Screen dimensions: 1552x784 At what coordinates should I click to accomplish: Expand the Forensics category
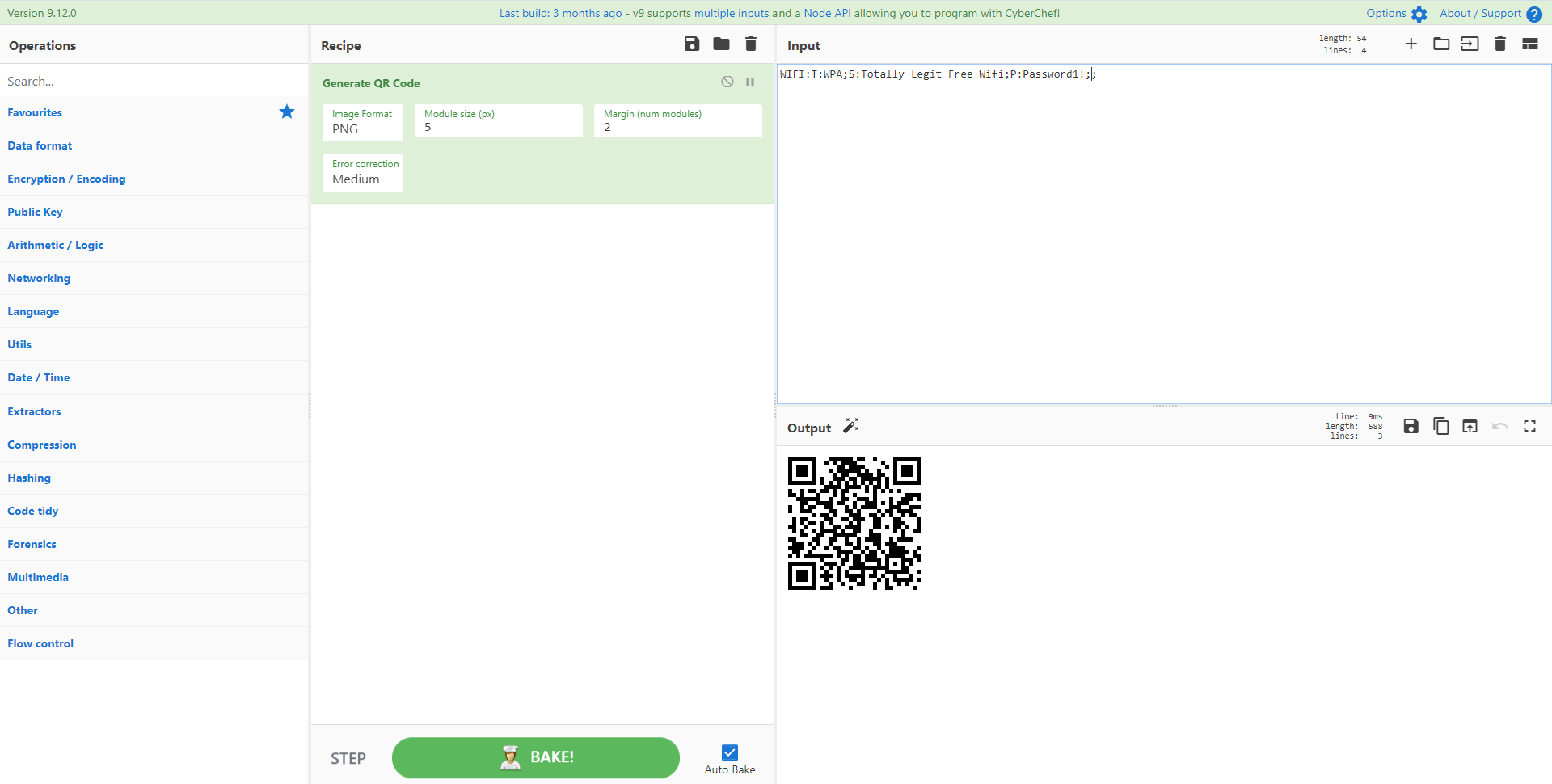coord(154,544)
